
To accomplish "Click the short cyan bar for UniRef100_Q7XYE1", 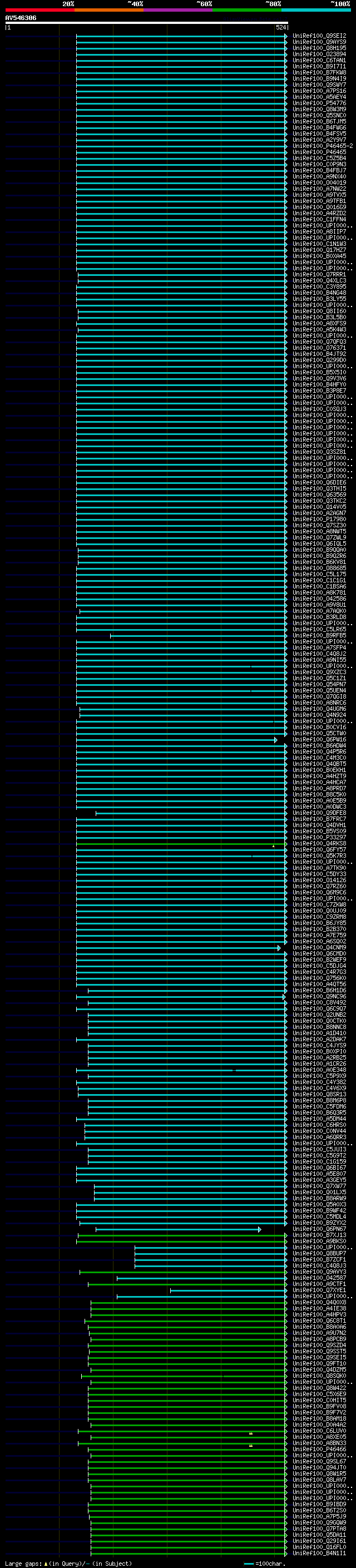I will (229, 1290).
